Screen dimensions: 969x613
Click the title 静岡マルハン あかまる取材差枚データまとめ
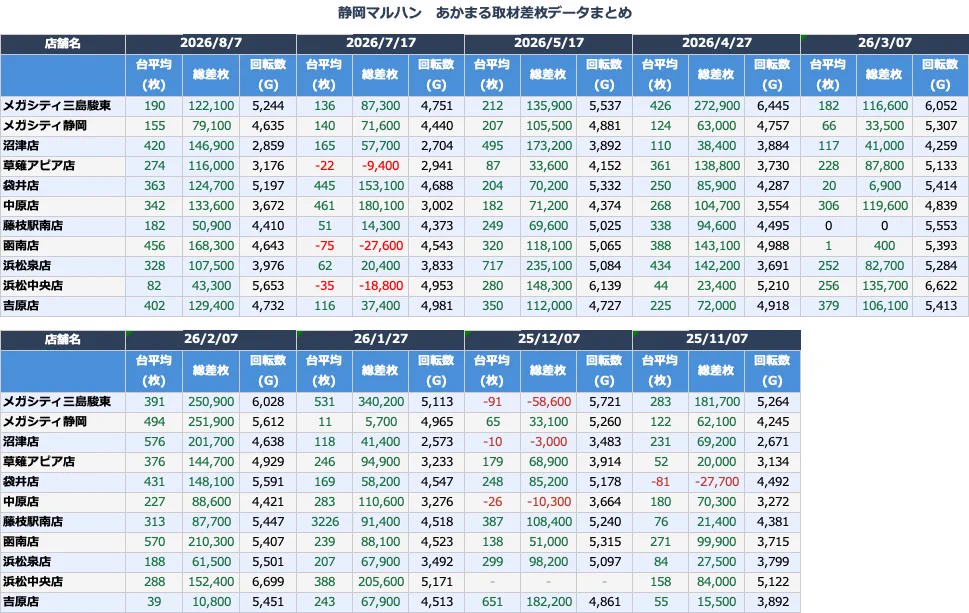point(484,12)
